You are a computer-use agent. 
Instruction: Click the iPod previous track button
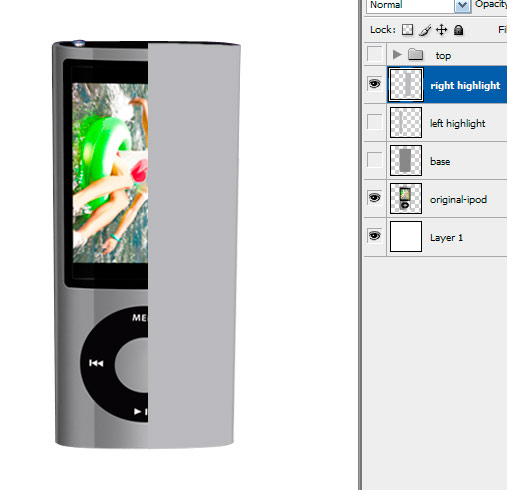coord(96,363)
